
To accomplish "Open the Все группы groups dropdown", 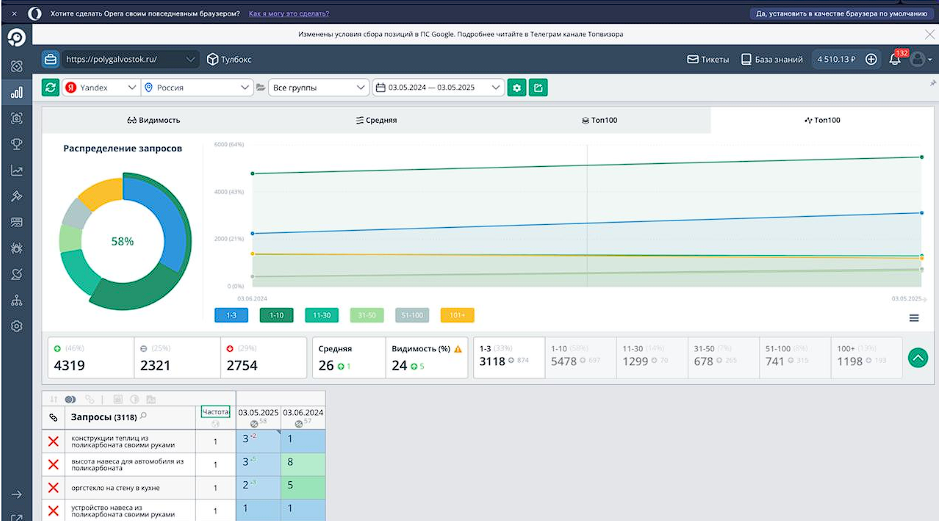I will (x=319, y=88).
